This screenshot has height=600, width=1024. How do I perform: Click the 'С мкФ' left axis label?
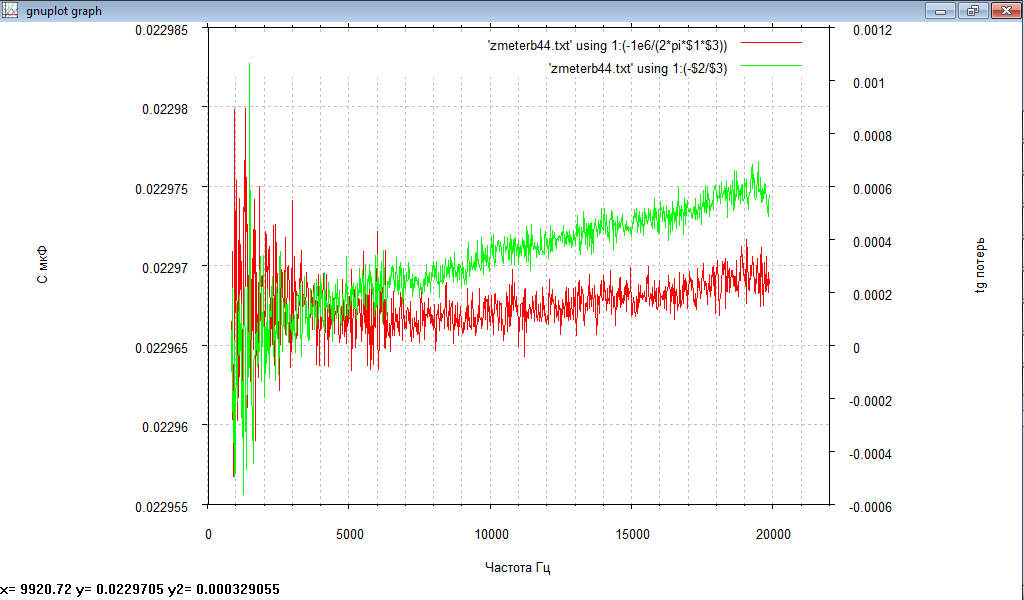[42, 266]
